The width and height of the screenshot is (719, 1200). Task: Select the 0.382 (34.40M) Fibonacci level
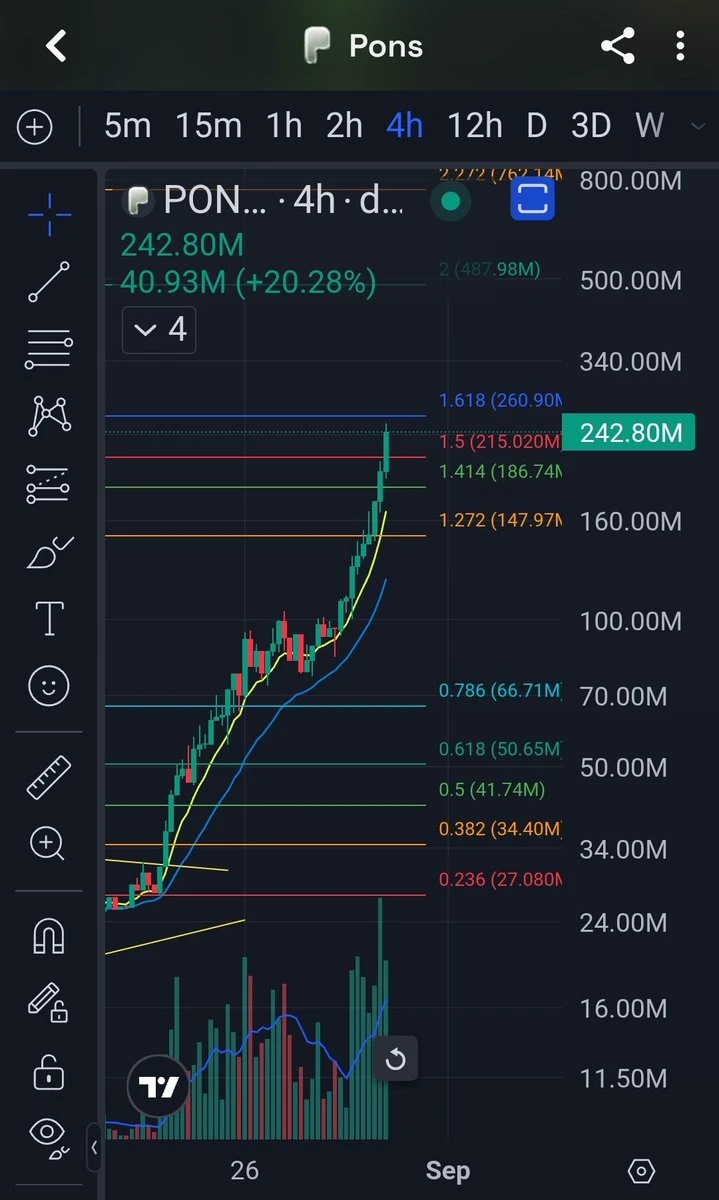pyautogui.click(x=500, y=829)
